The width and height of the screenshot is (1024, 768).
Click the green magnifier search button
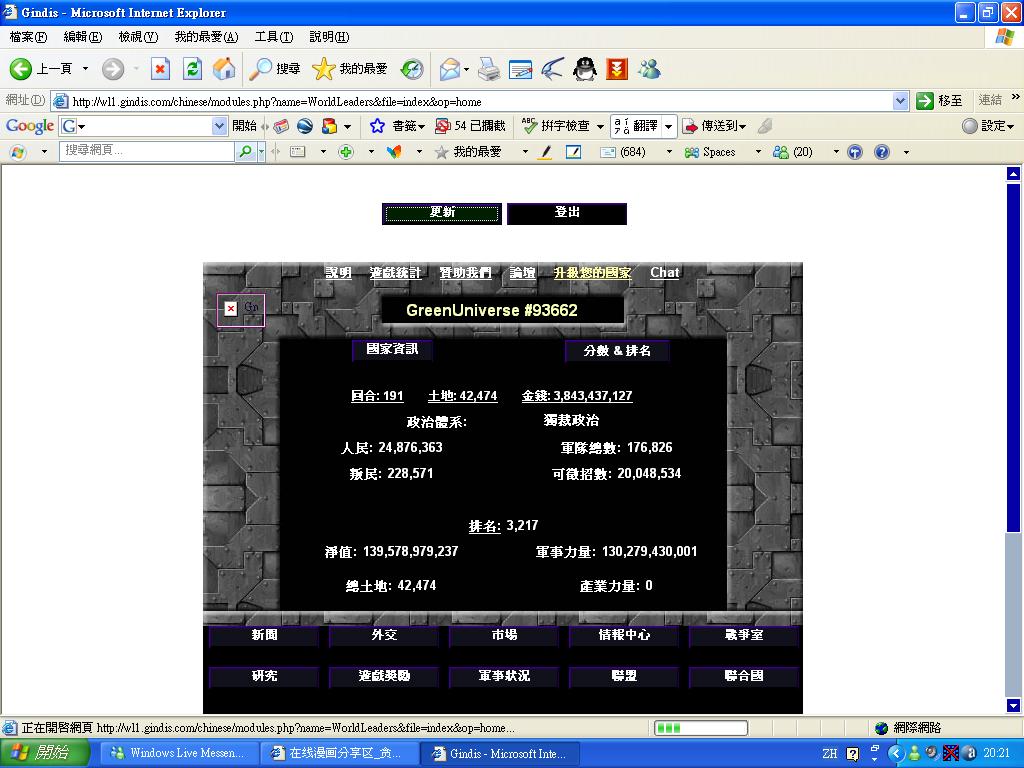click(246, 152)
